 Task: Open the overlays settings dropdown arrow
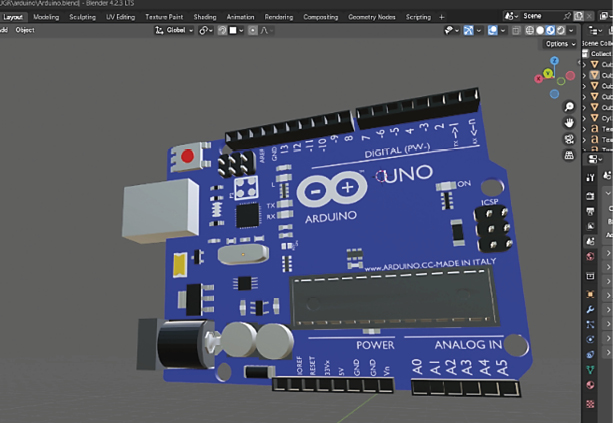pyautogui.click(x=503, y=30)
